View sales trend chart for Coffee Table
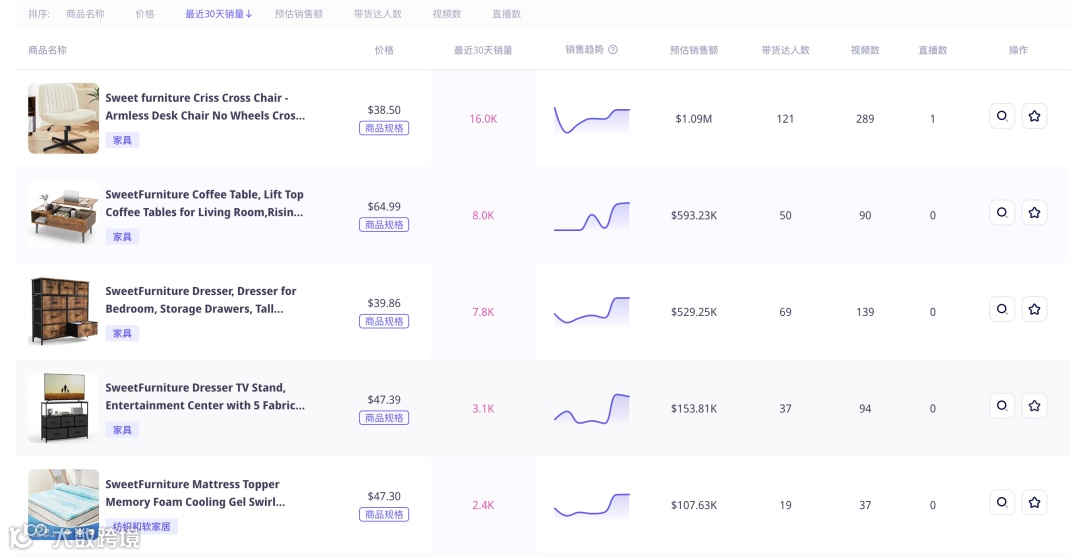1080x557 pixels. [x=592, y=216]
